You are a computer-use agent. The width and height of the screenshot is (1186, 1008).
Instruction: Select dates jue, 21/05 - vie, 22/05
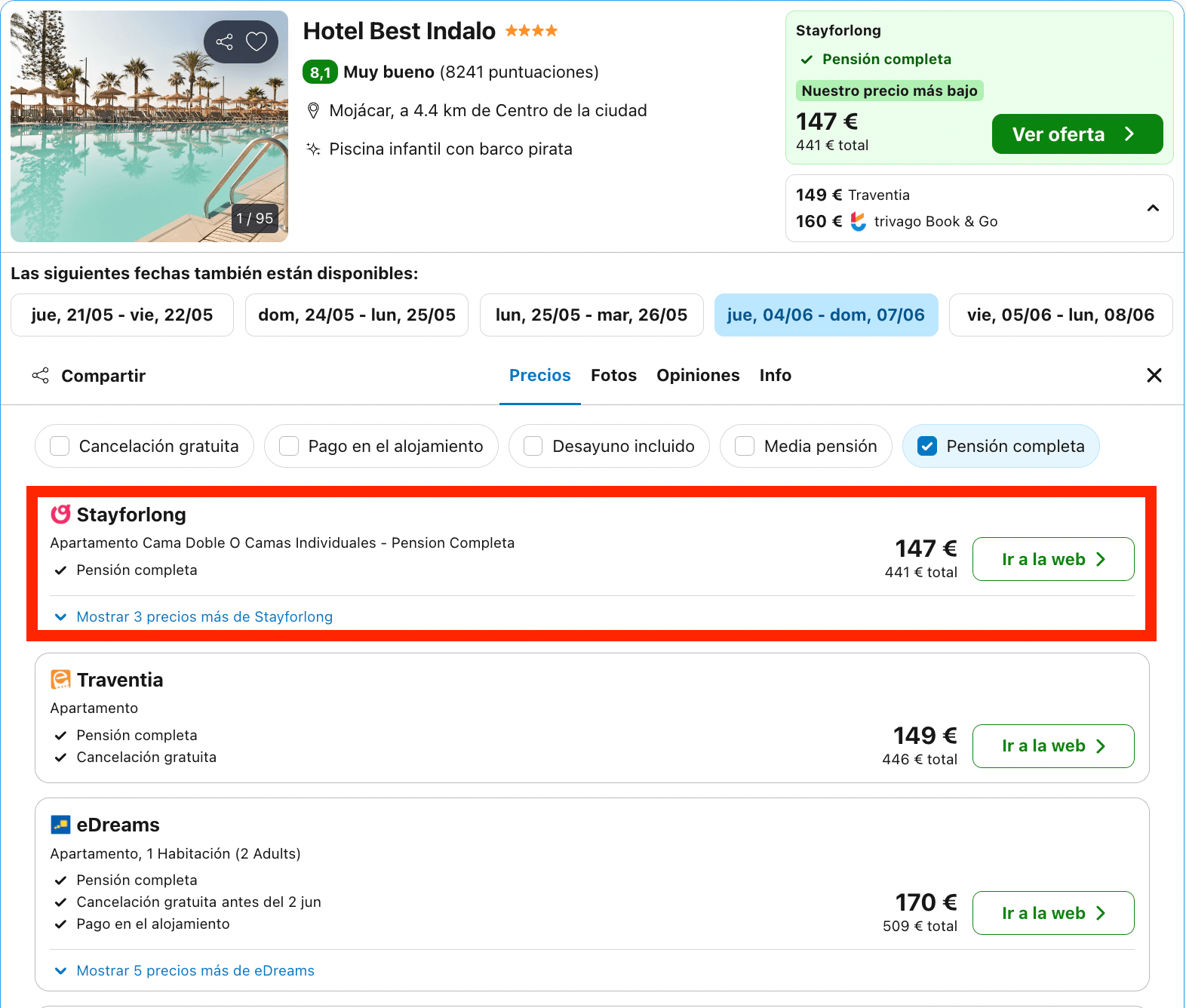click(x=122, y=315)
